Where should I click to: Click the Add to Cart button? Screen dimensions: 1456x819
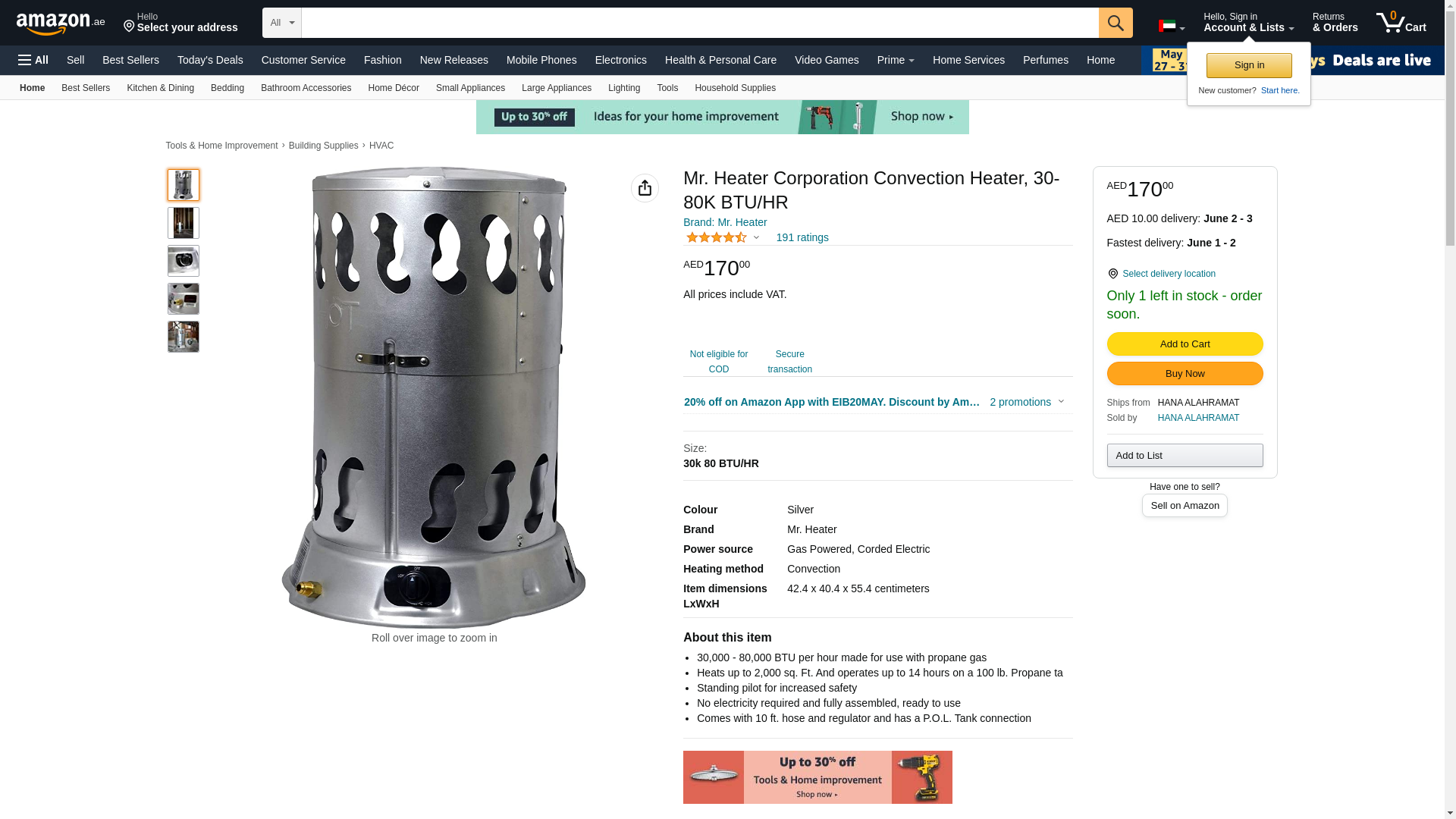(1185, 344)
